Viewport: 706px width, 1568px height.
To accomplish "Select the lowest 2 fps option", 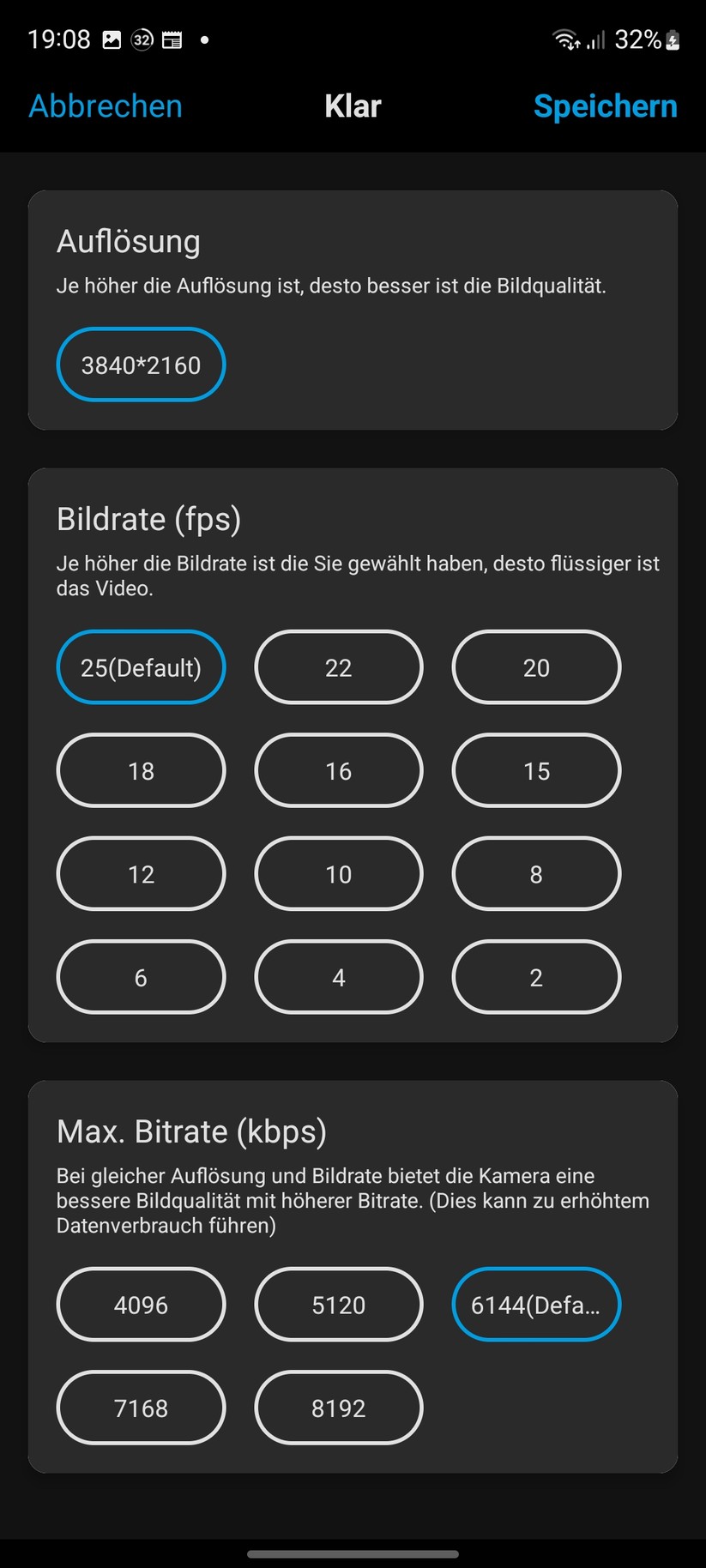I will click(536, 977).
